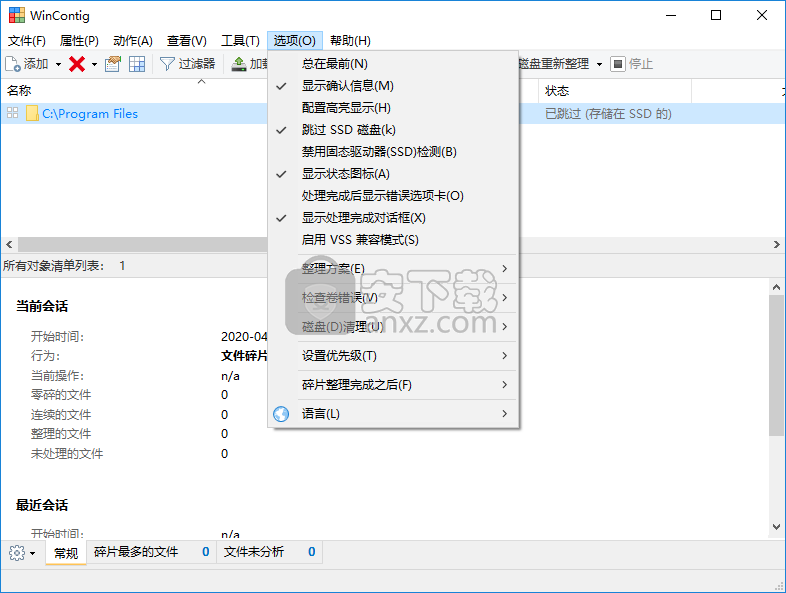Expand 碎片整理完成之后(F) submenu
The width and height of the screenshot is (786, 593).
tap(394, 385)
